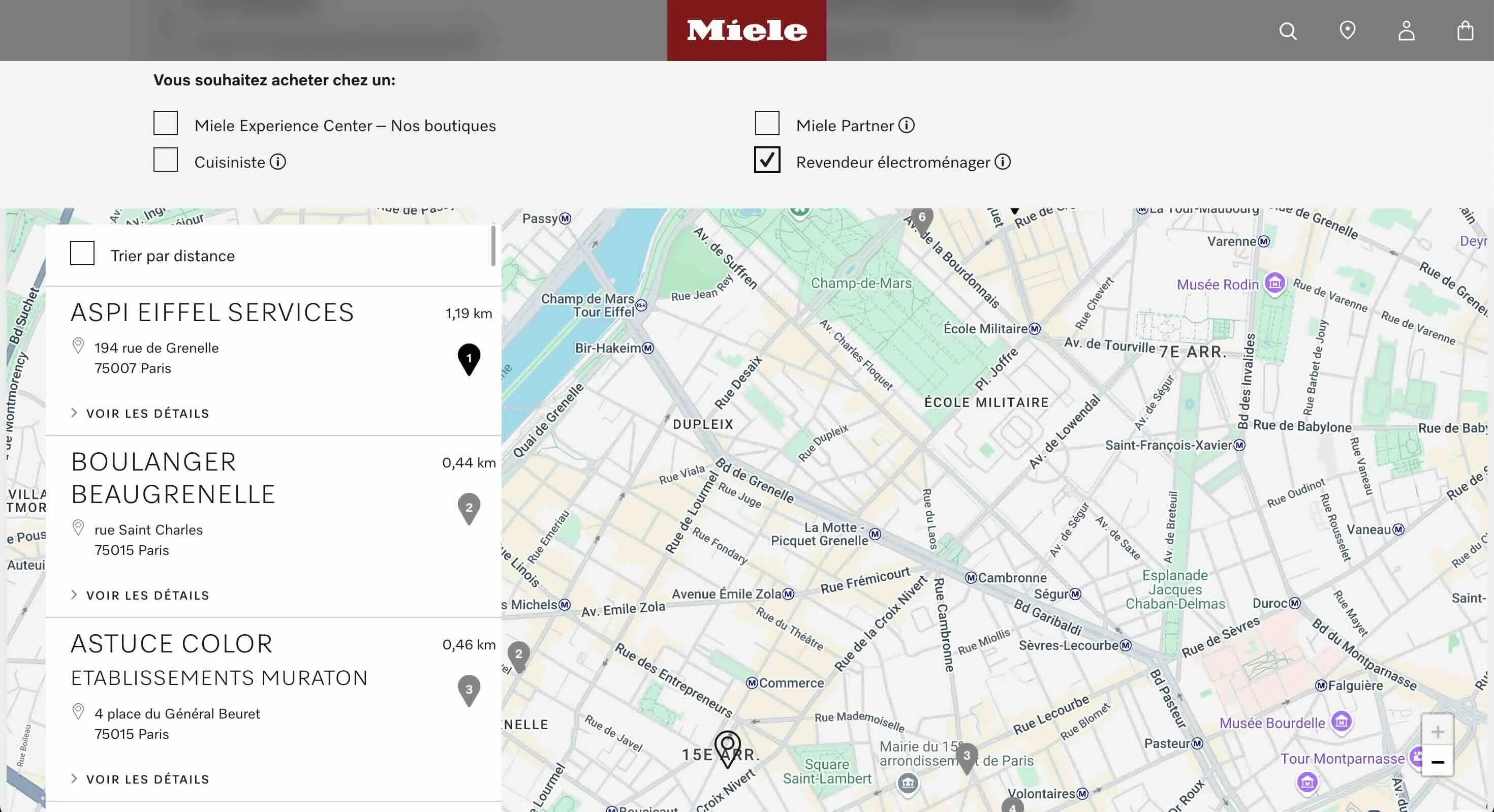Show info icon next to Cuisiniste
The width and height of the screenshot is (1494, 812).
pos(278,162)
